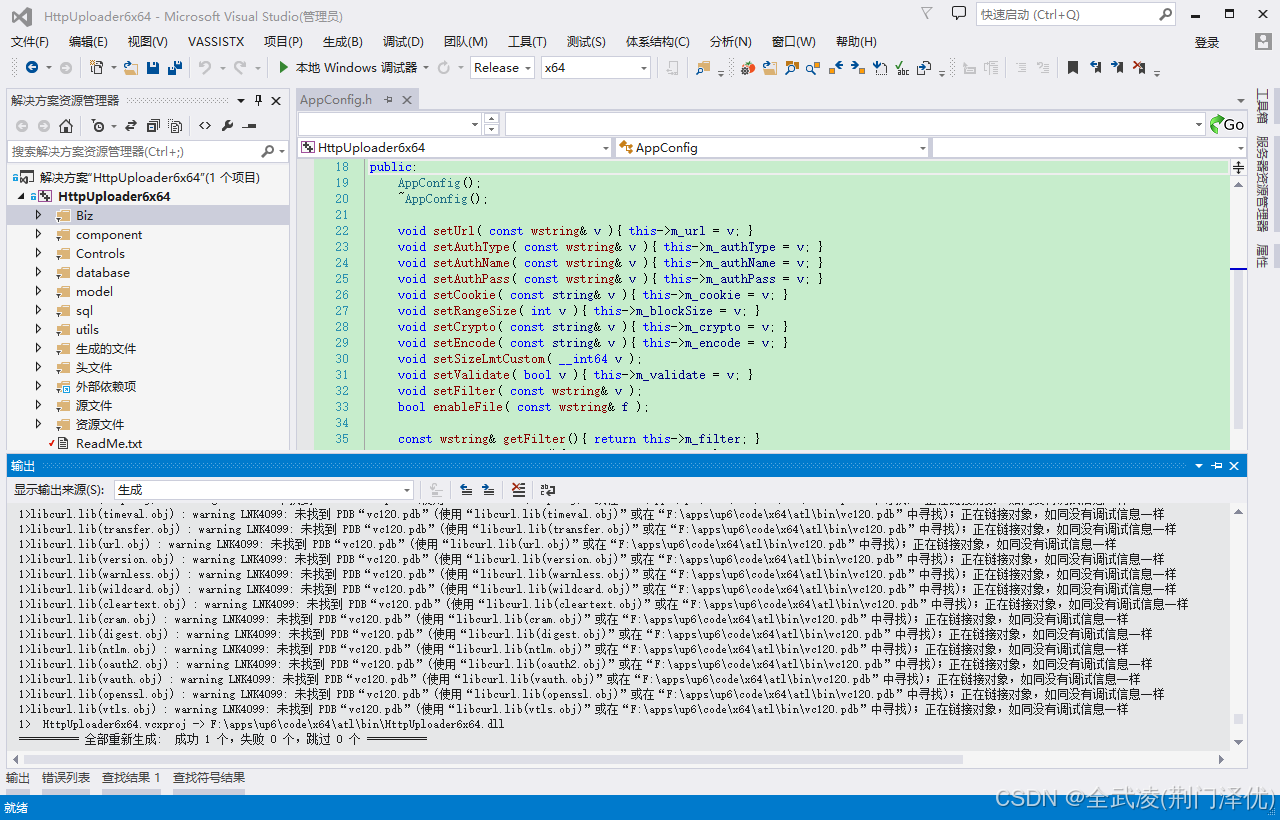Click the green Go button
Screen dimensions: 1280x820
pos(1227,124)
